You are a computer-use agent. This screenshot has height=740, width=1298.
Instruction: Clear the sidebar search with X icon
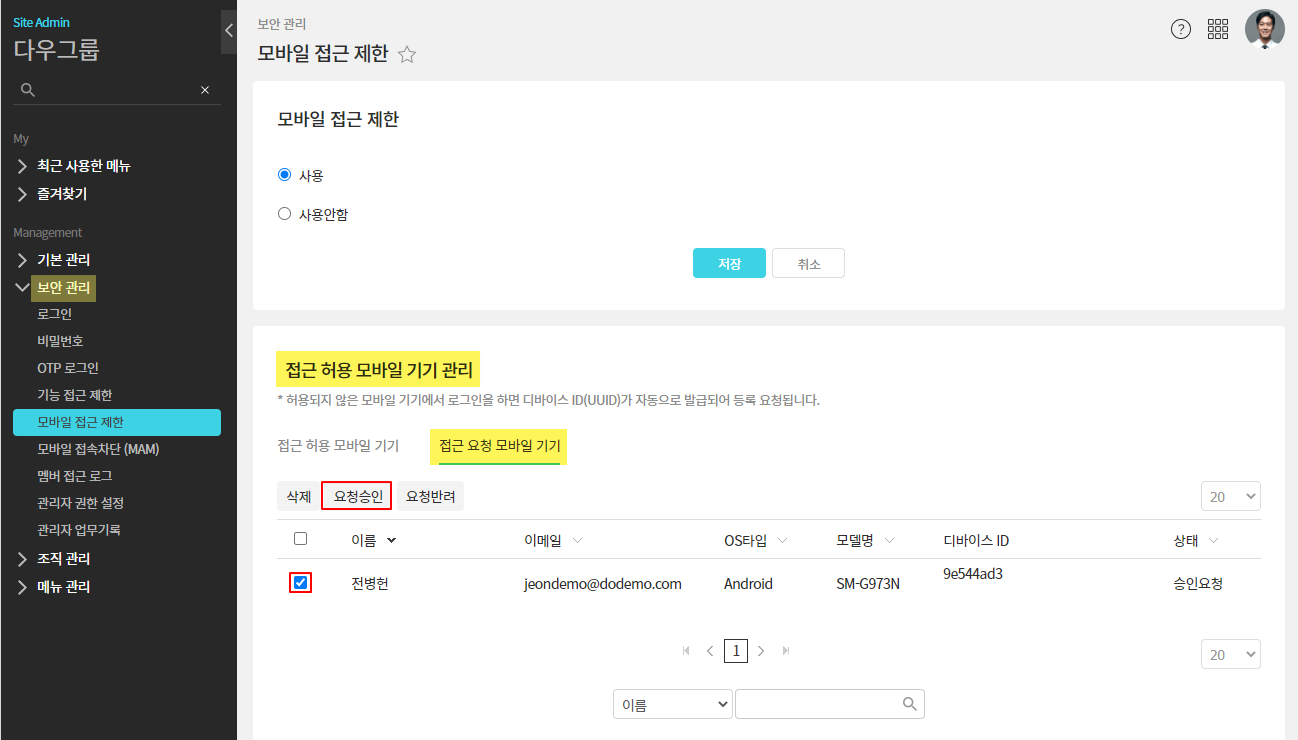point(205,90)
